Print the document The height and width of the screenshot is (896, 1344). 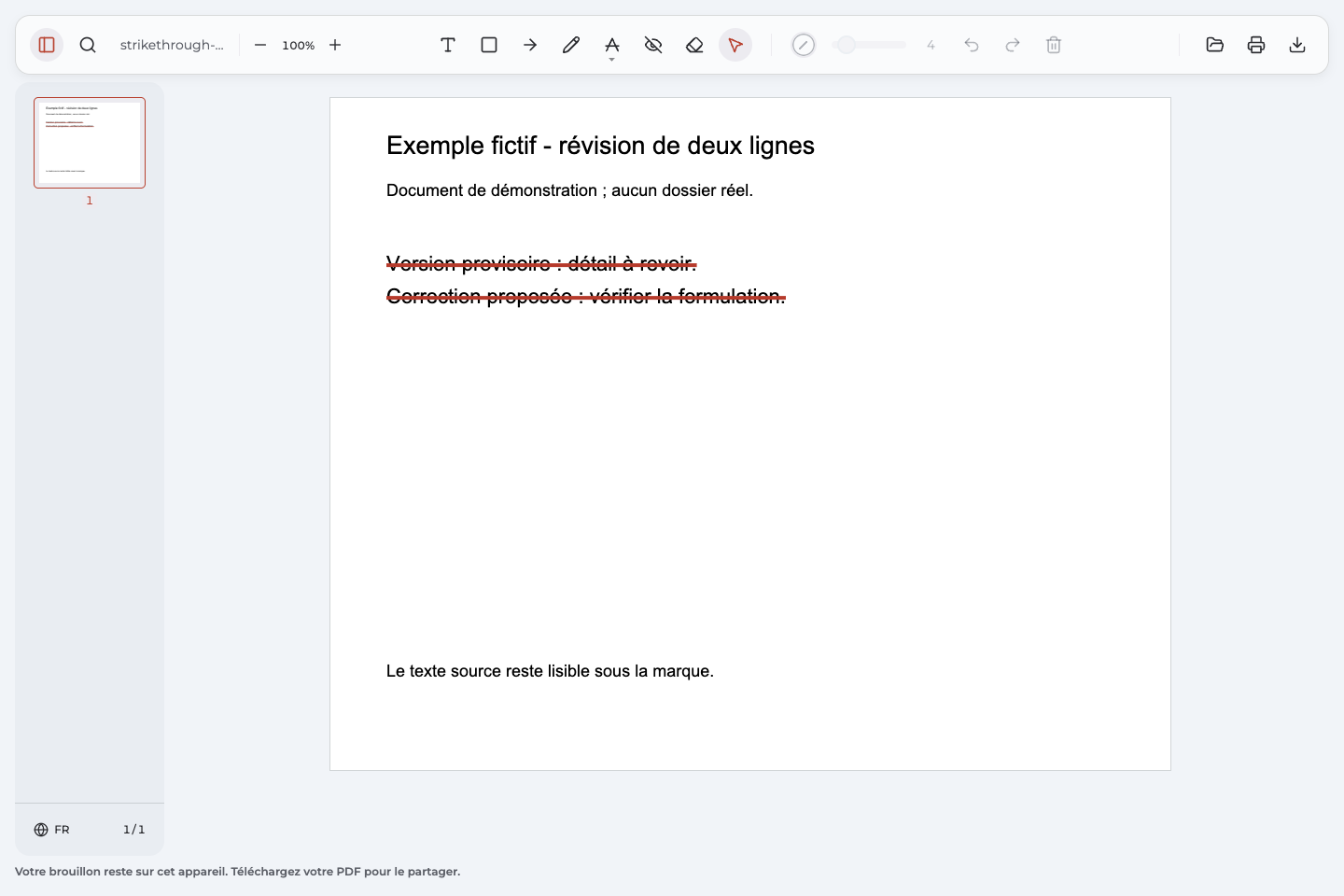1256,45
